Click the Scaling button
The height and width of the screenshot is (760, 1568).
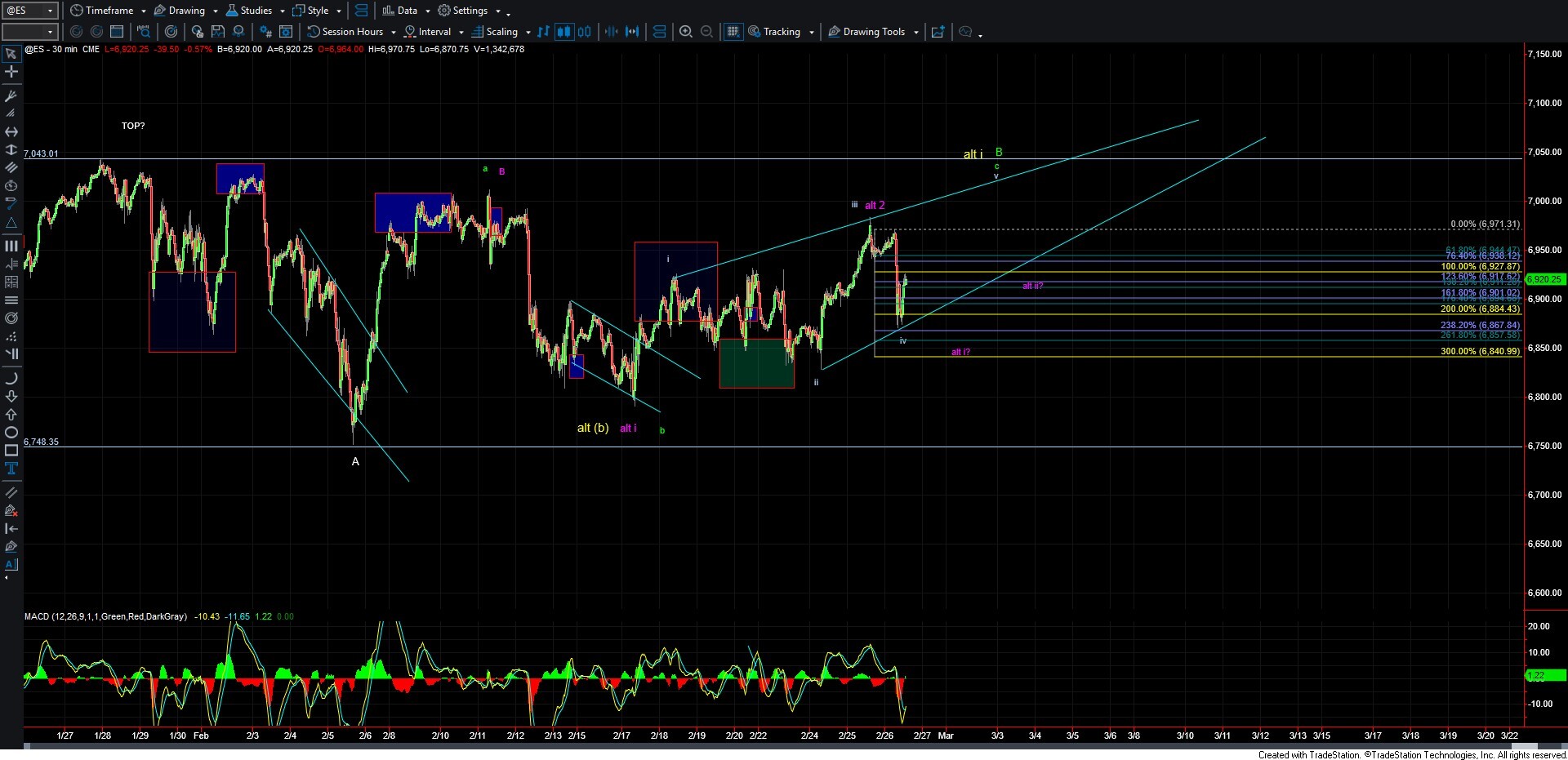pos(501,32)
